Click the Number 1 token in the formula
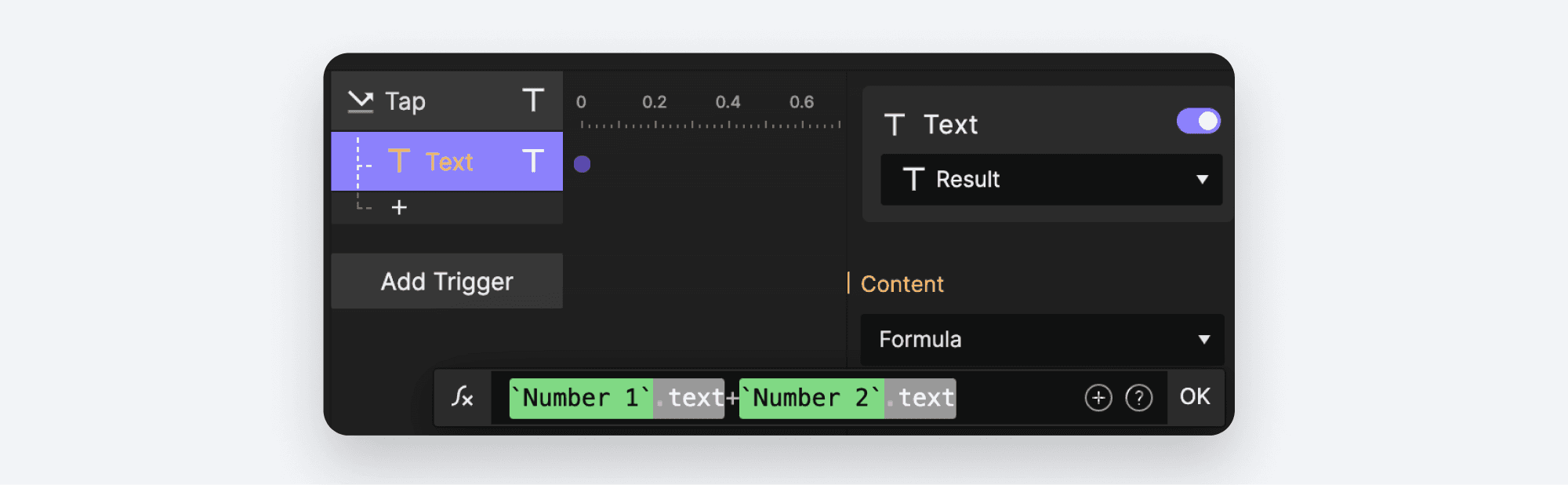 click(x=580, y=397)
